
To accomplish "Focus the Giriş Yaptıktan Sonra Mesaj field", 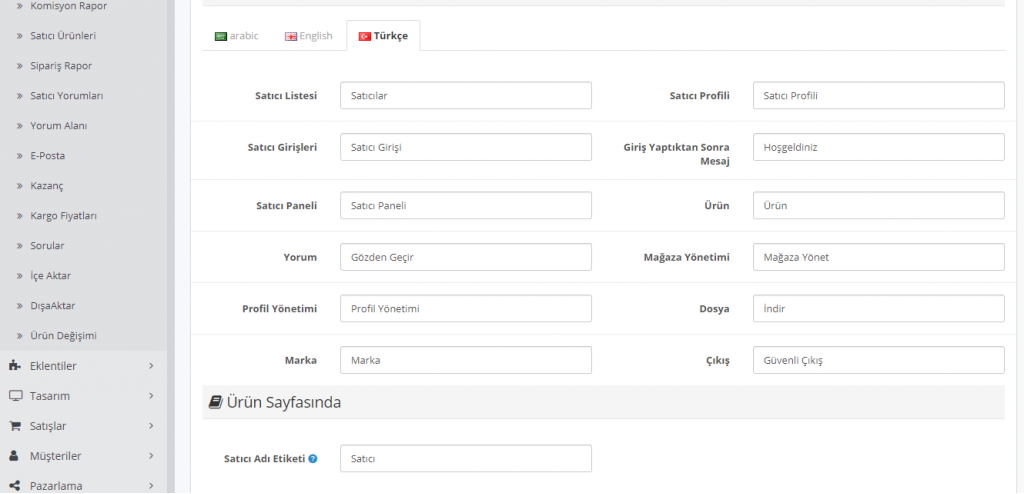I will 877,147.
